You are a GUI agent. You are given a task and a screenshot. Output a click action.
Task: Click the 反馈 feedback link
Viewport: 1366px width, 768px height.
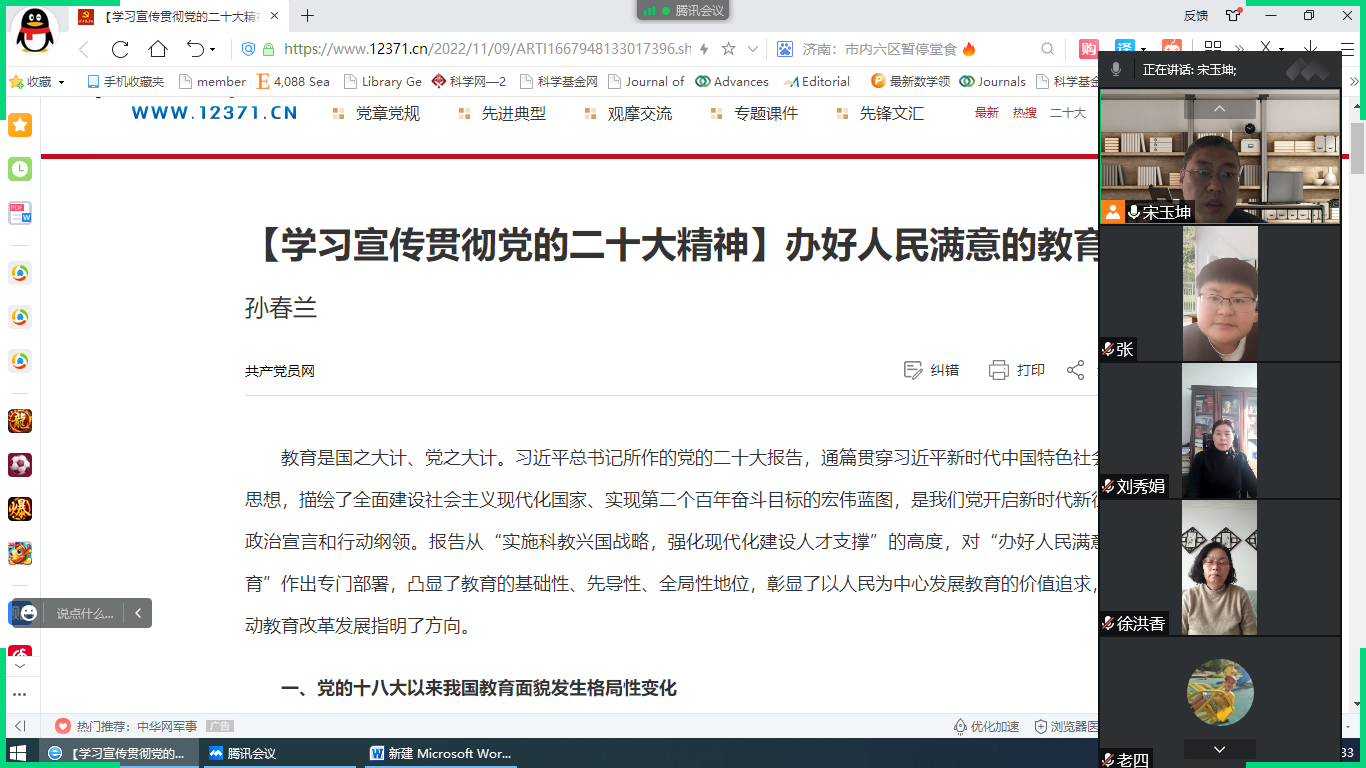click(1196, 15)
